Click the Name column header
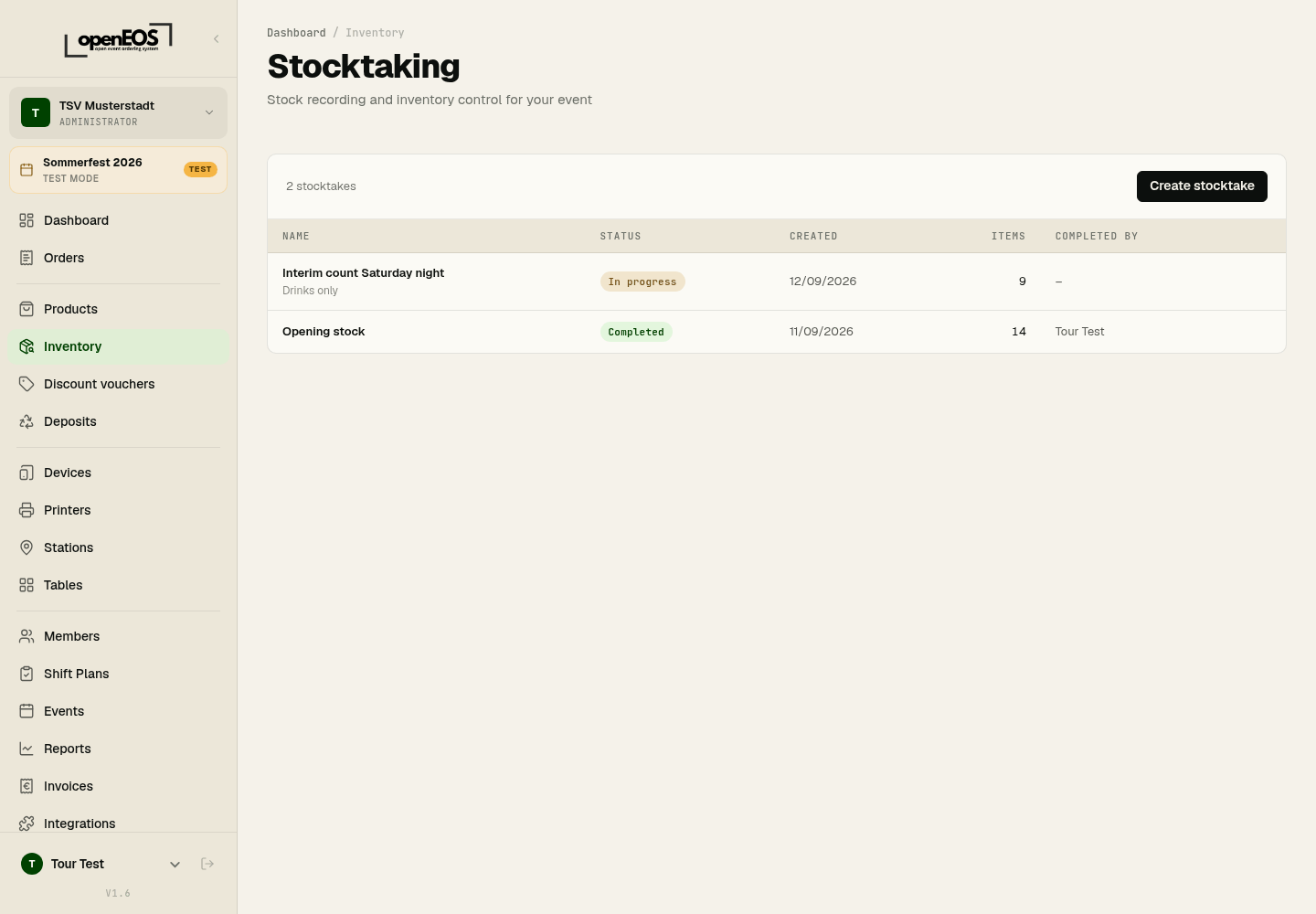Viewport: 1316px width, 914px height. tap(296, 236)
